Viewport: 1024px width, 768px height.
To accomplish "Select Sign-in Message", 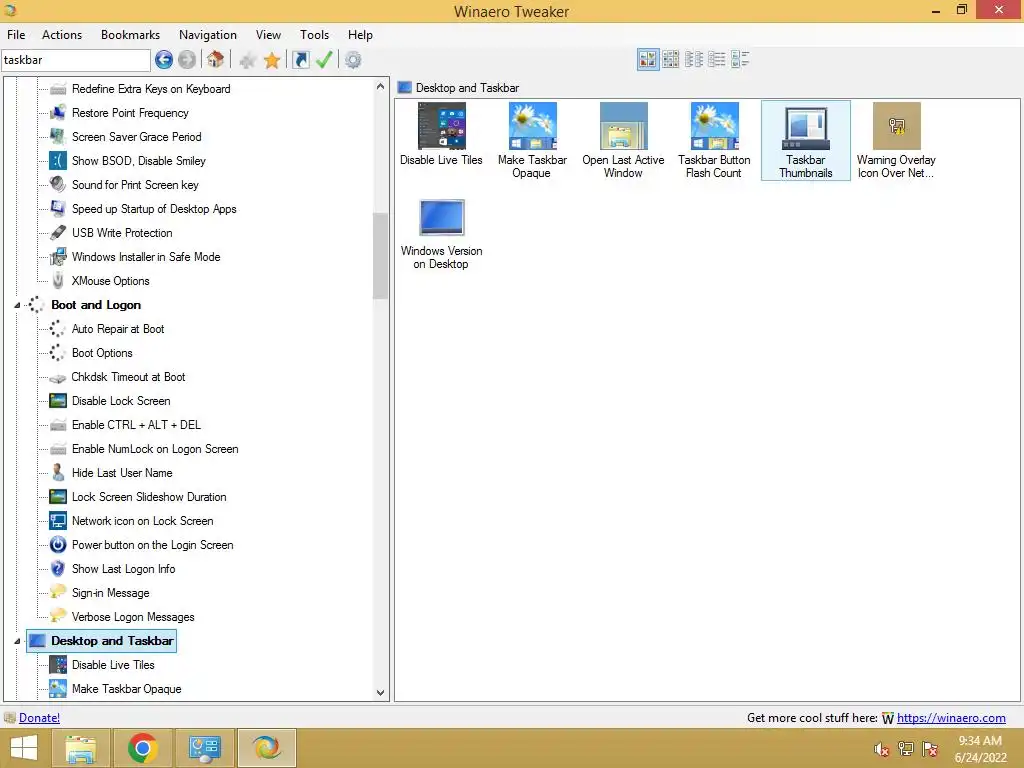I will click(110, 594).
